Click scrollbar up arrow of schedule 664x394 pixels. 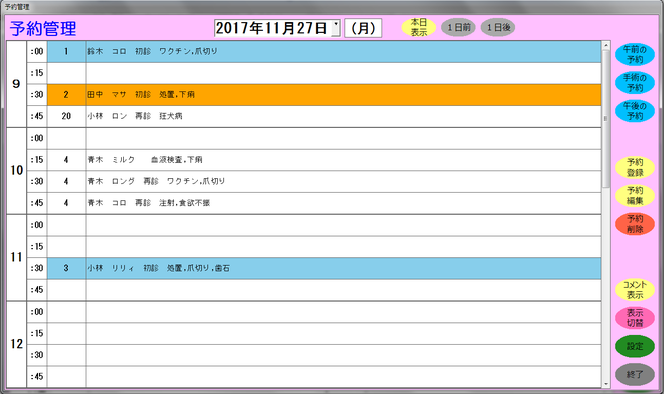pyautogui.click(x=606, y=45)
